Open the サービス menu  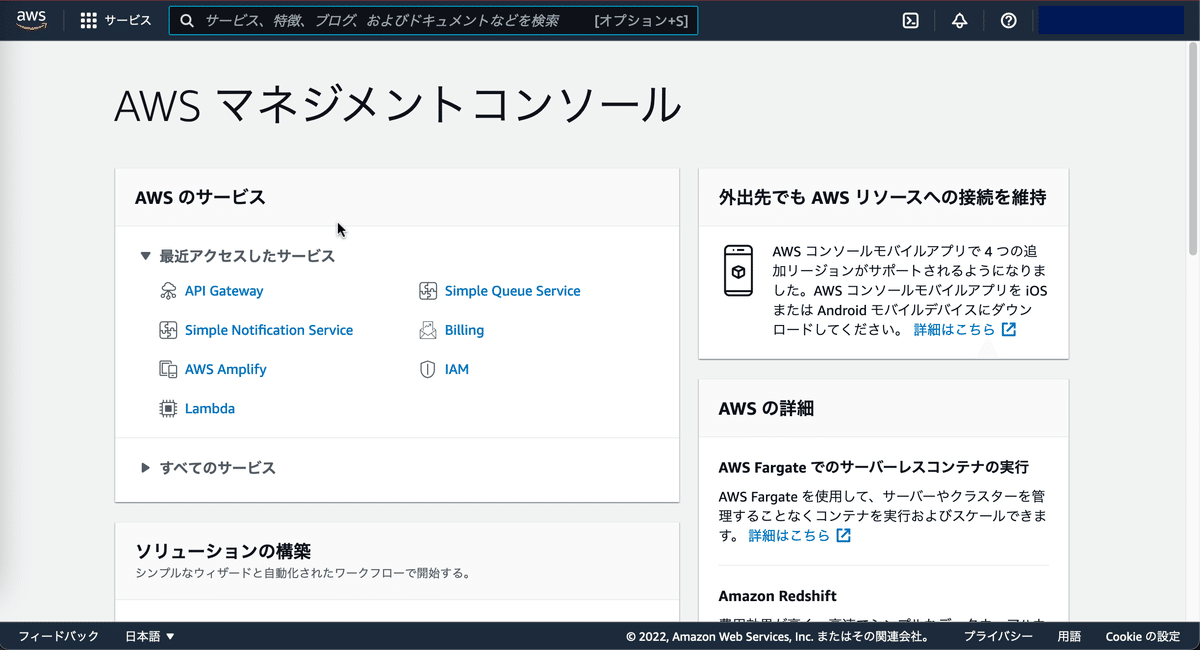(x=116, y=20)
